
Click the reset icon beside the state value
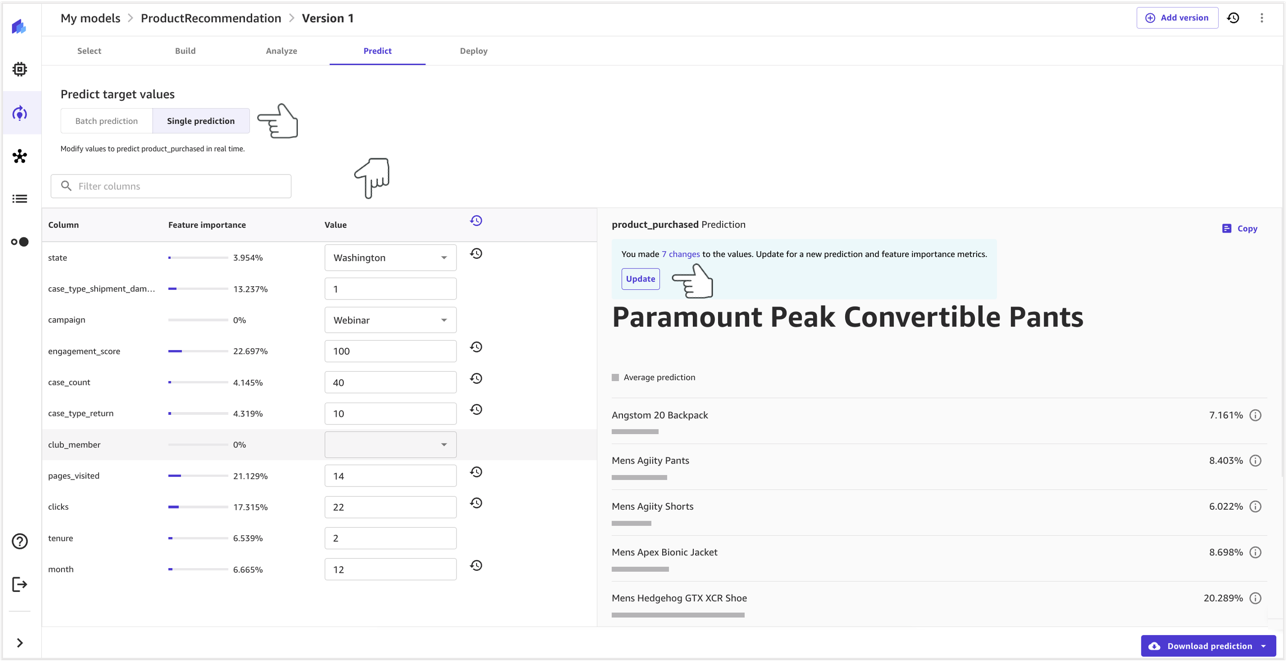click(x=476, y=254)
